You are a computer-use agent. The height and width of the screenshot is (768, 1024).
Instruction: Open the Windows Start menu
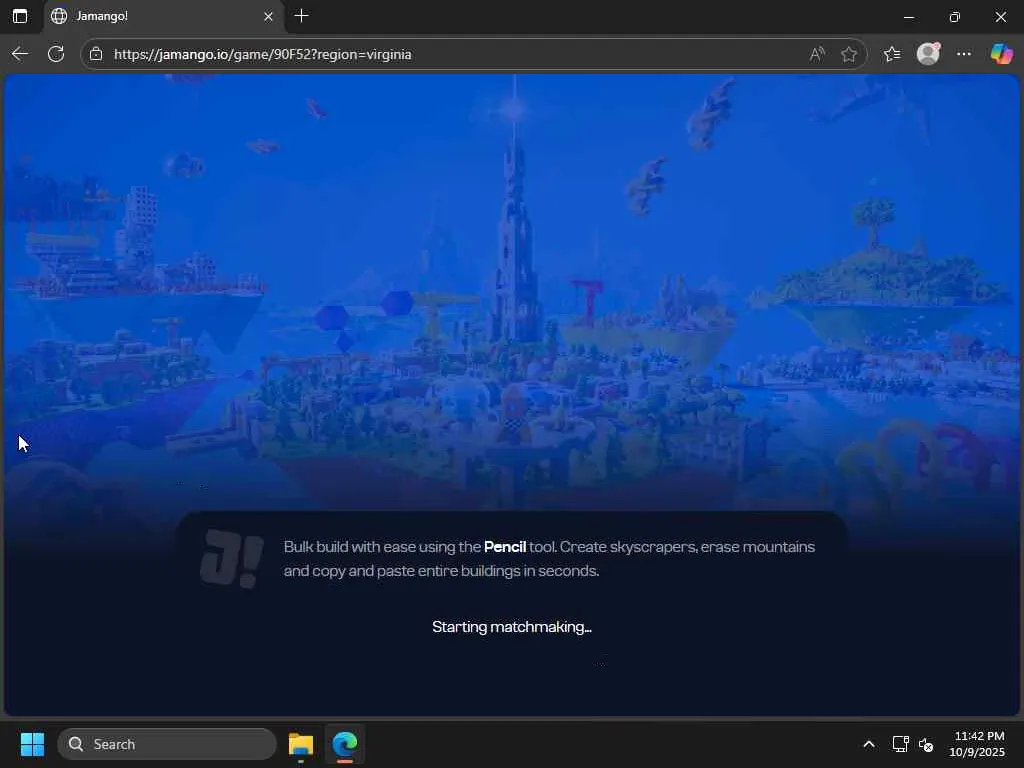(32, 744)
